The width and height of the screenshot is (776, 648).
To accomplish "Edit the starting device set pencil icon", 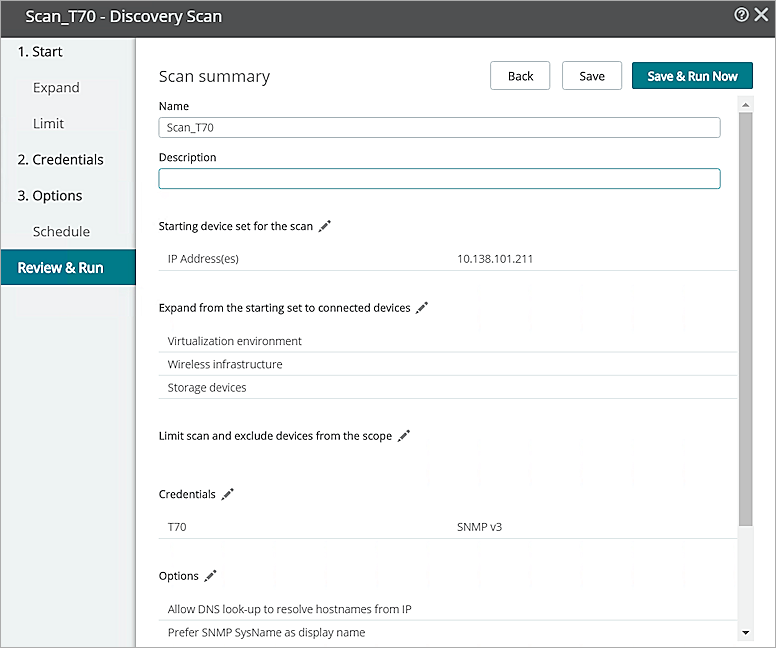I will point(324,226).
